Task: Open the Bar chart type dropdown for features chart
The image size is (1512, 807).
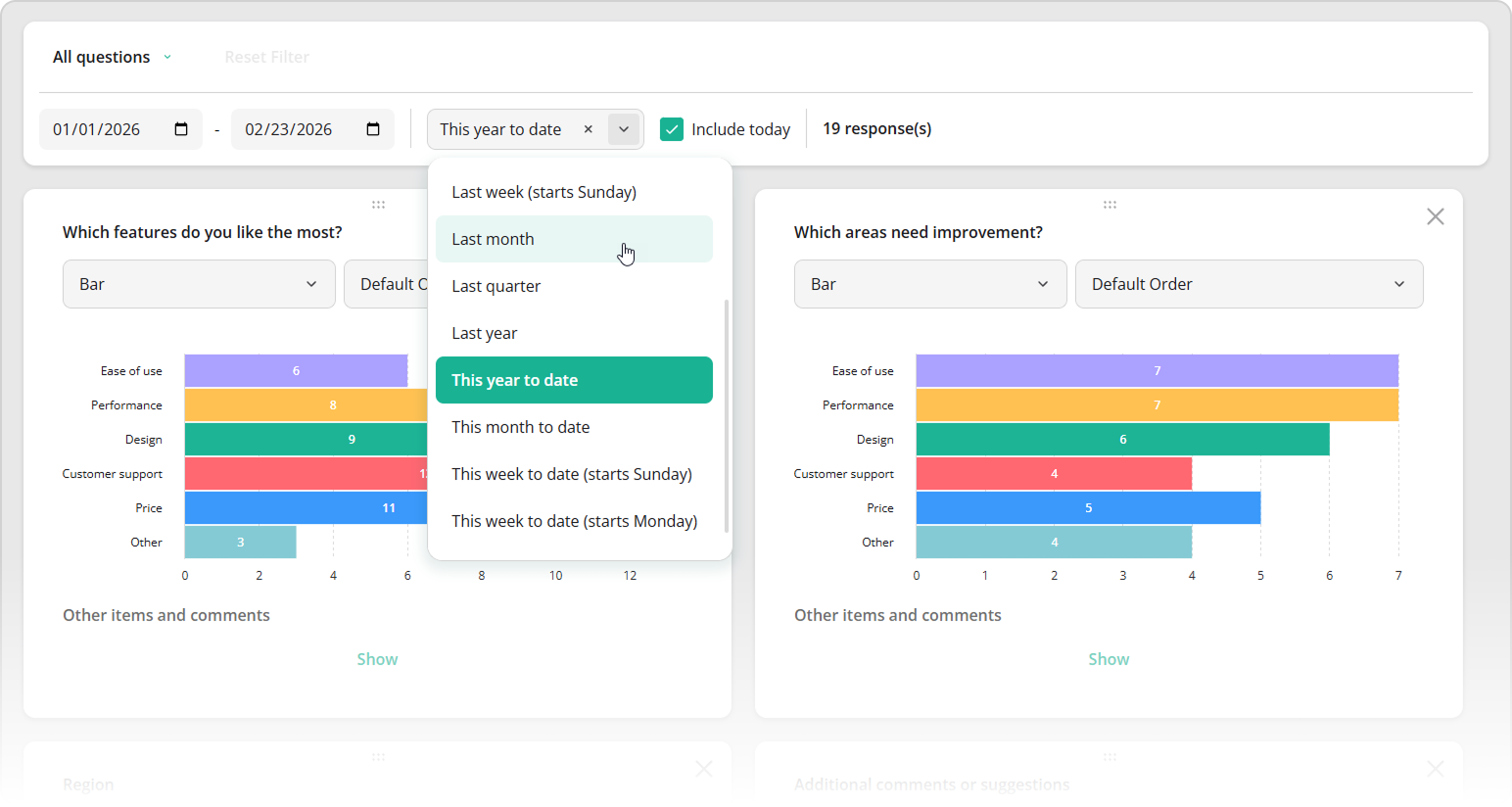Action: coord(199,283)
